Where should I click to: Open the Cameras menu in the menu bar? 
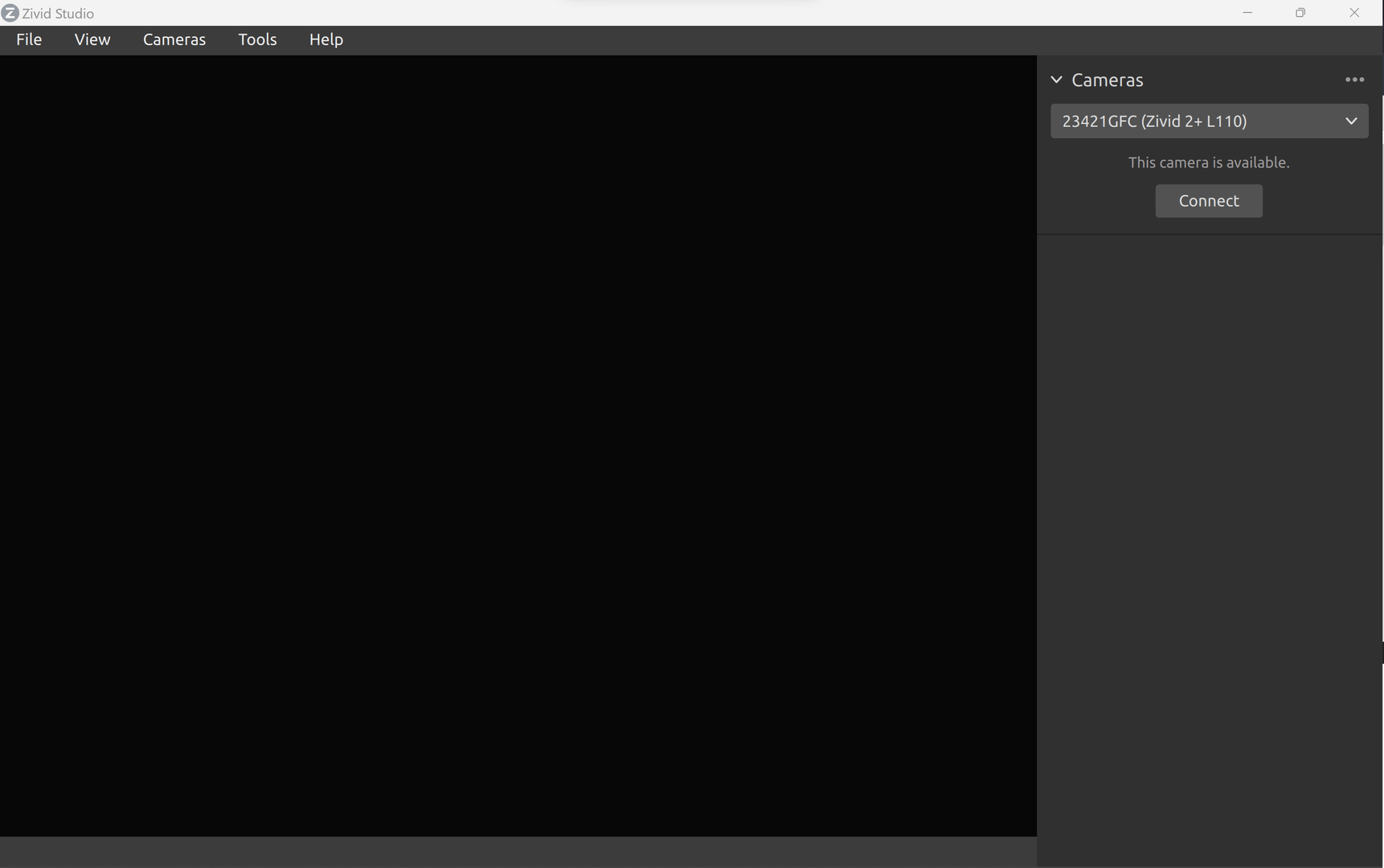click(x=174, y=39)
